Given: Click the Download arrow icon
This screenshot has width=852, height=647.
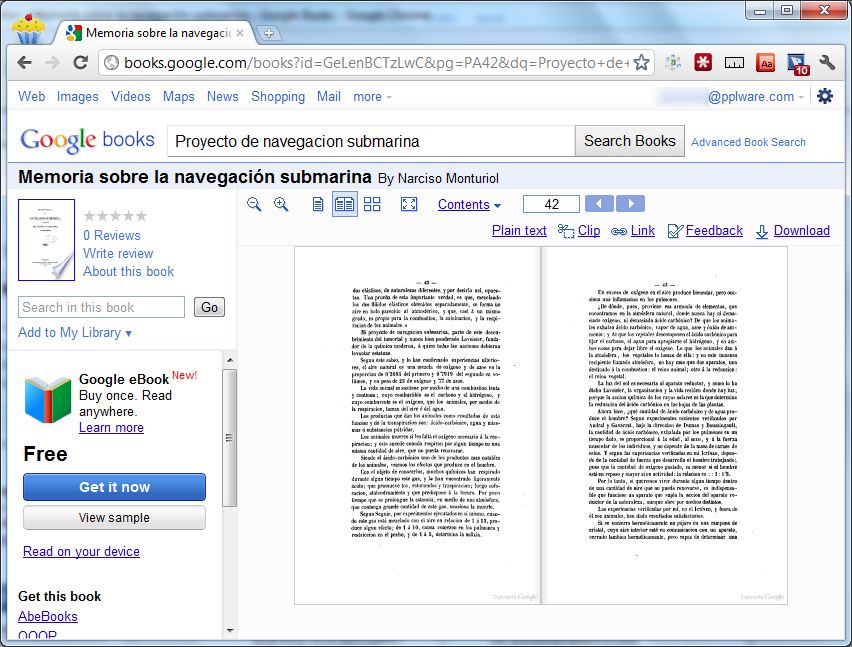Looking at the screenshot, I should click(x=762, y=231).
